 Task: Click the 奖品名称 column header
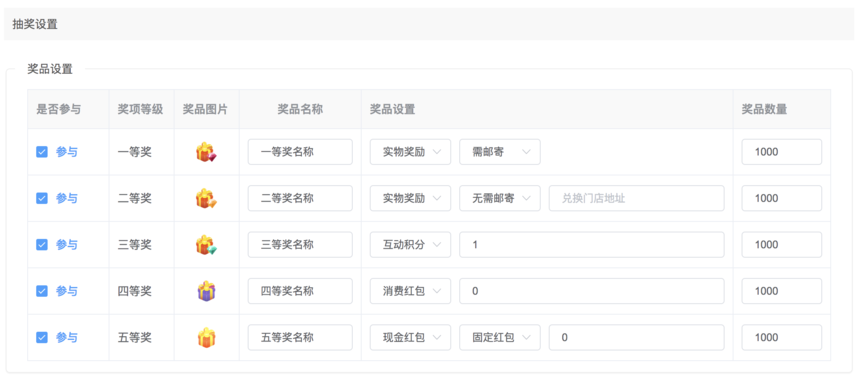click(300, 109)
